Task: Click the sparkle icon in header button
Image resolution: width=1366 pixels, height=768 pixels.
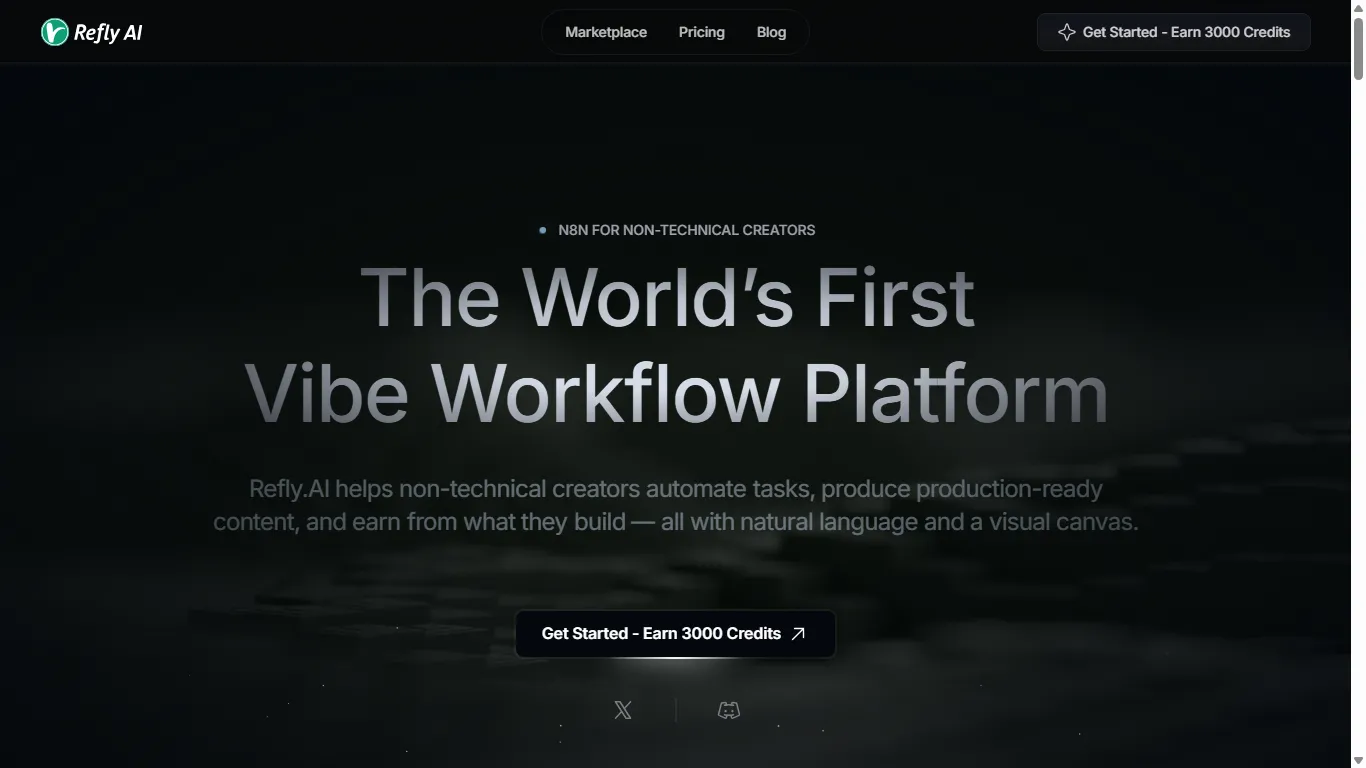Action: 1066,32
